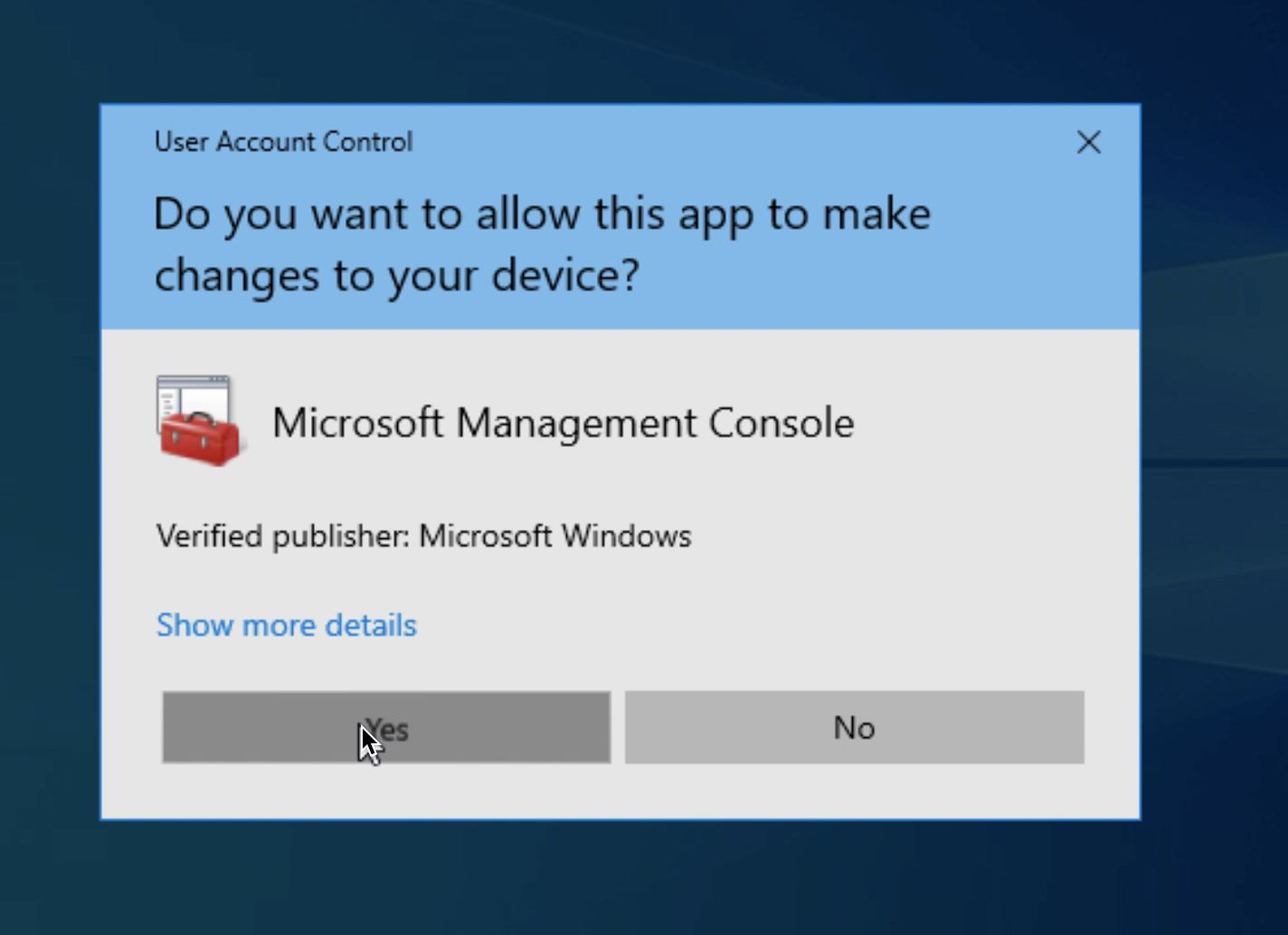1288x935 pixels.
Task: Click the desktop background below the dialog
Action: click(633, 877)
